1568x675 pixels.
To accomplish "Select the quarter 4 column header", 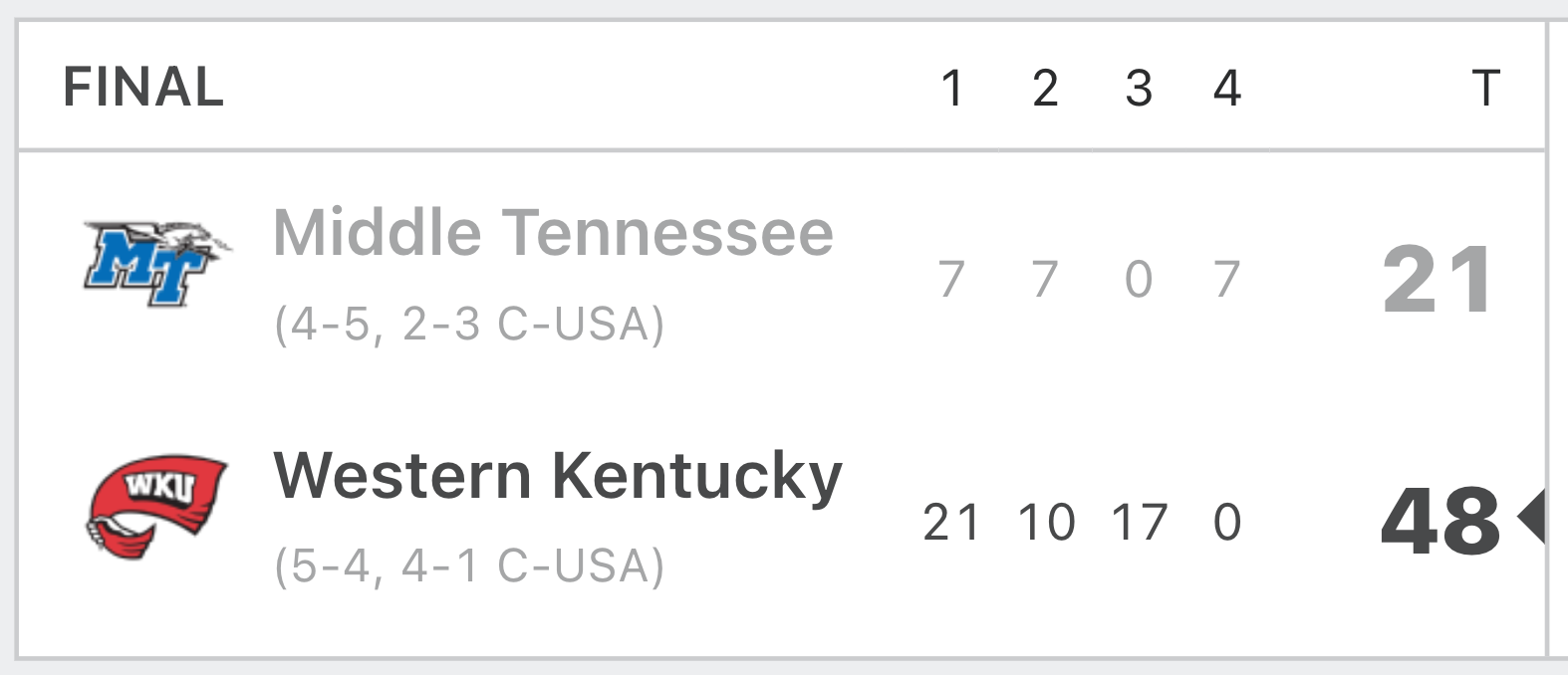I will pos(1227,88).
